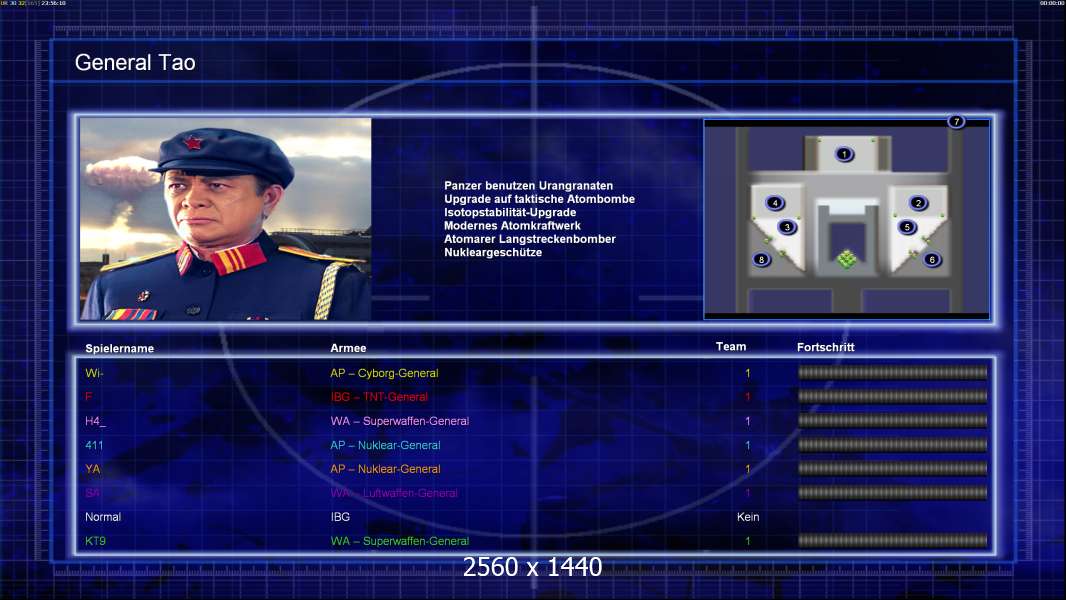Image resolution: width=1066 pixels, height=600 pixels.
Task: Click 'Isotopstabilität-Upgrade' line
Action: point(510,212)
